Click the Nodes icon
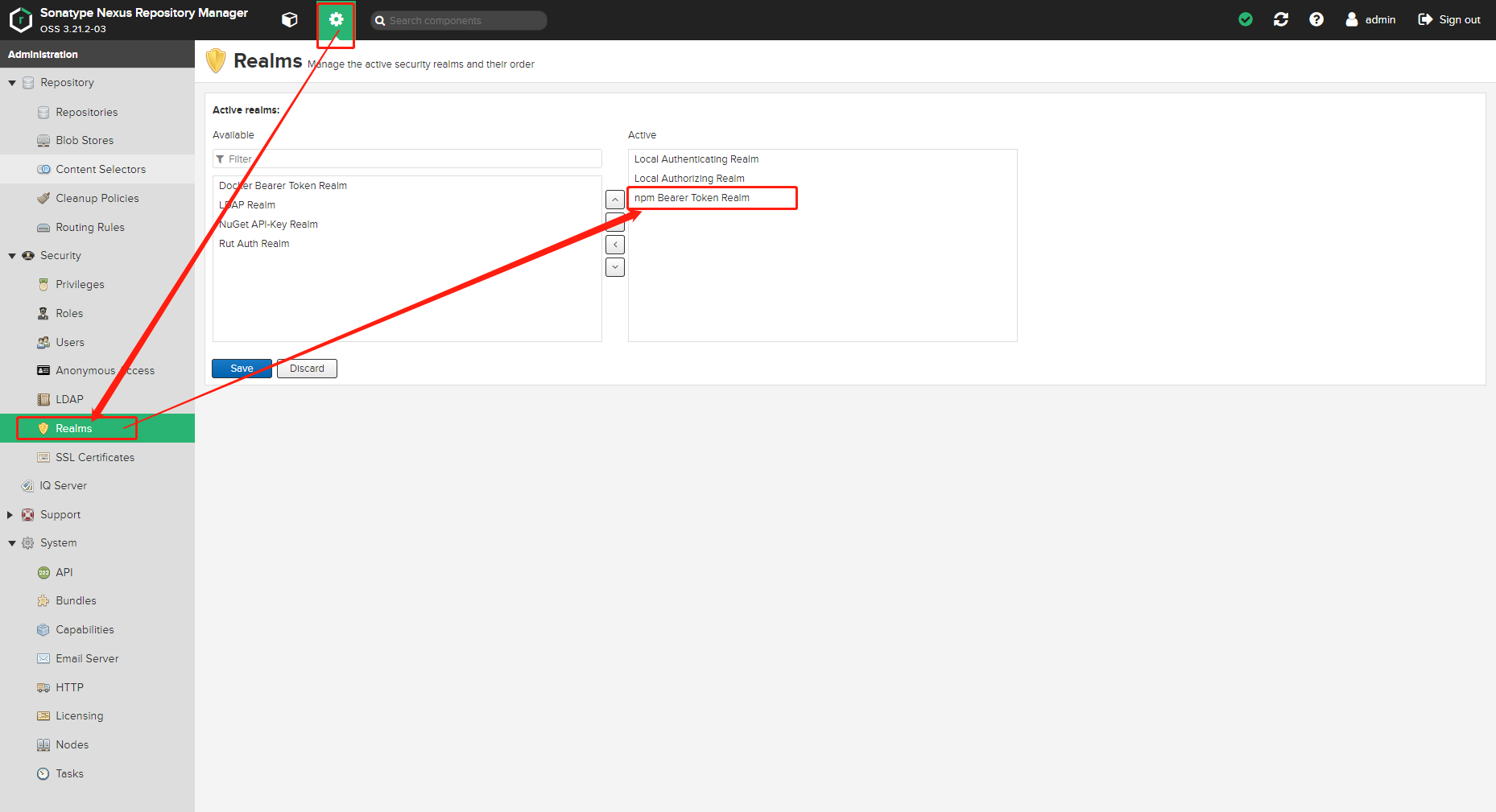Viewport: 1496px width, 812px height. tap(43, 744)
